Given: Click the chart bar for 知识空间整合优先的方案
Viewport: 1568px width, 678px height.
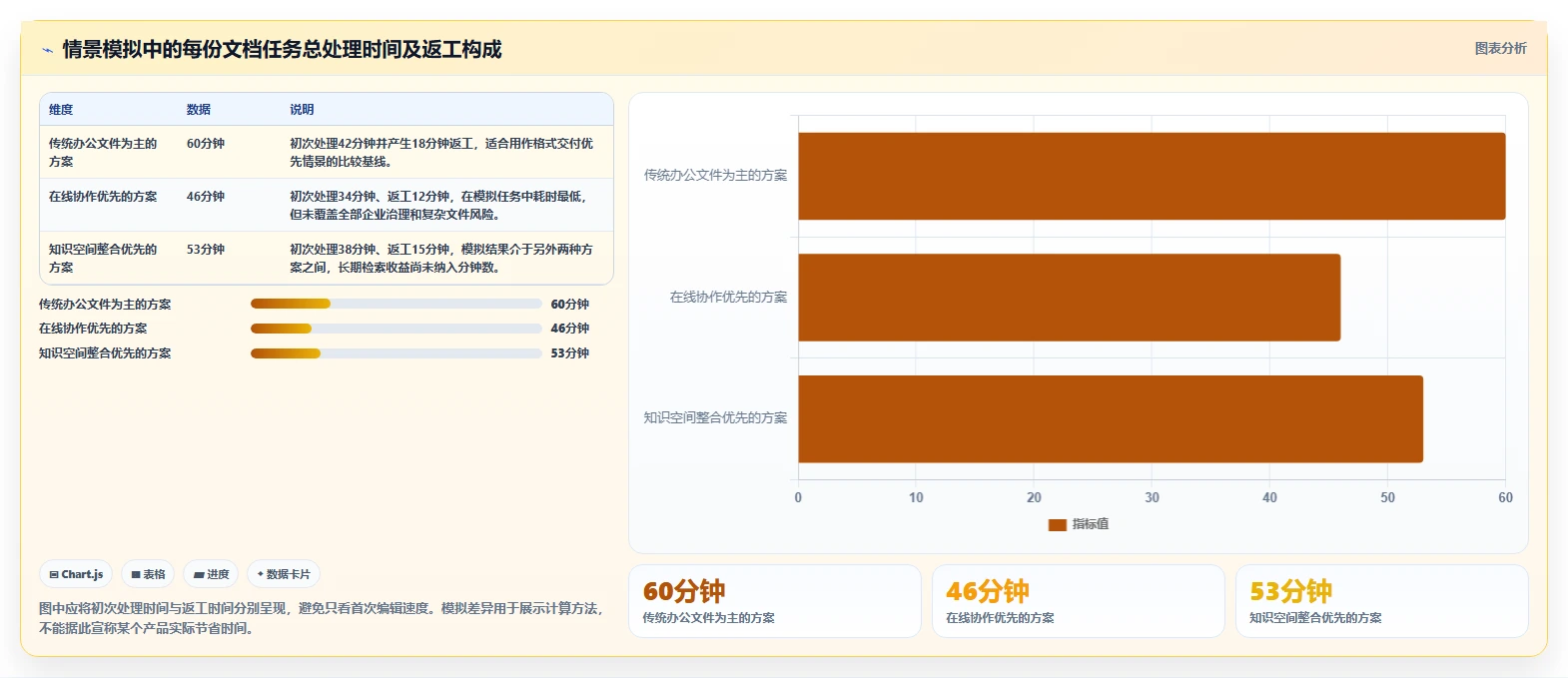Looking at the screenshot, I should (1111, 418).
